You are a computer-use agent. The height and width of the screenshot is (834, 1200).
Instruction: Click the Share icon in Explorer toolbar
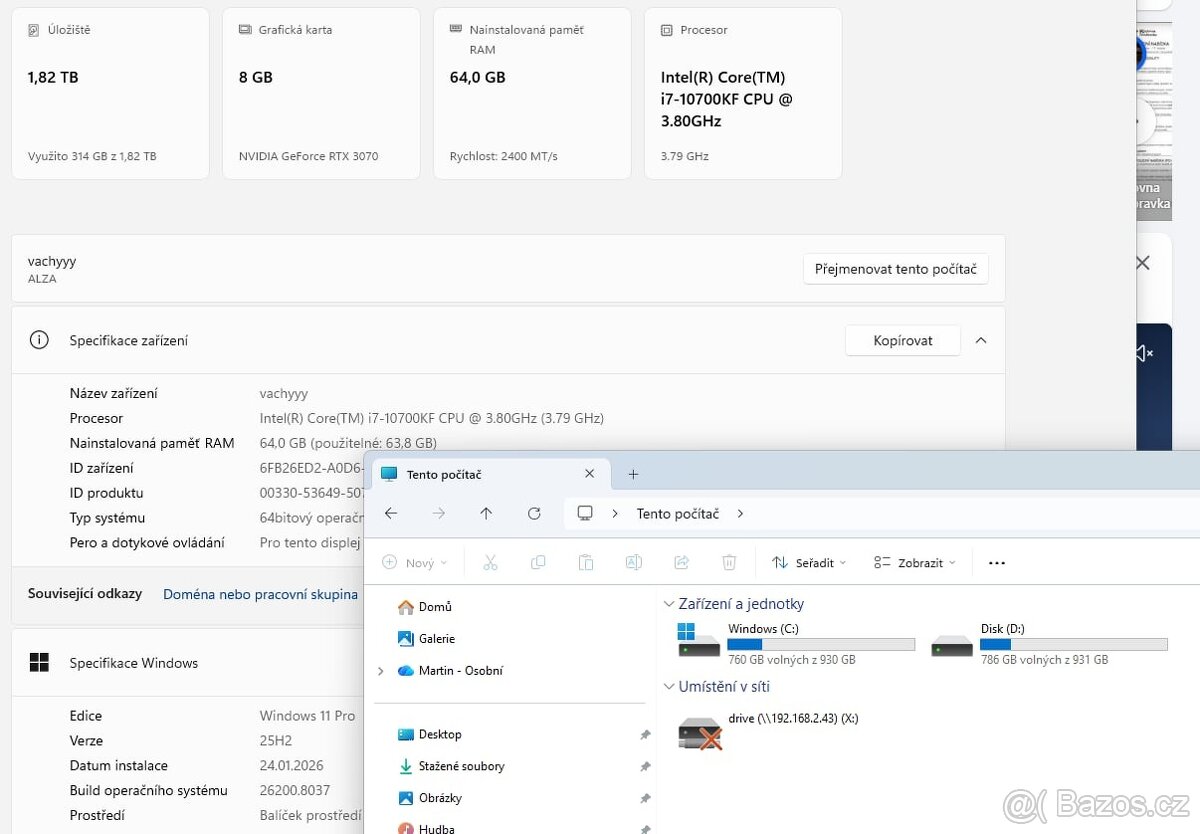pyautogui.click(x=682, y=563)
